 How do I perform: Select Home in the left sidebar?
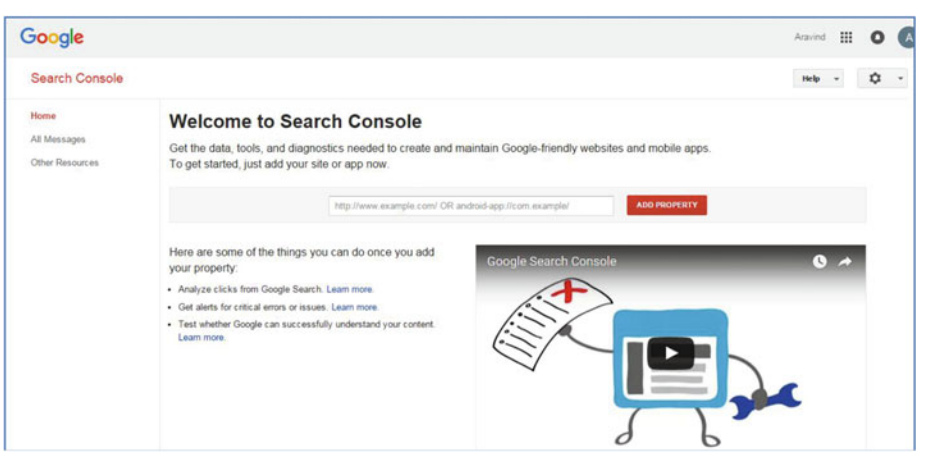(43, 116)
